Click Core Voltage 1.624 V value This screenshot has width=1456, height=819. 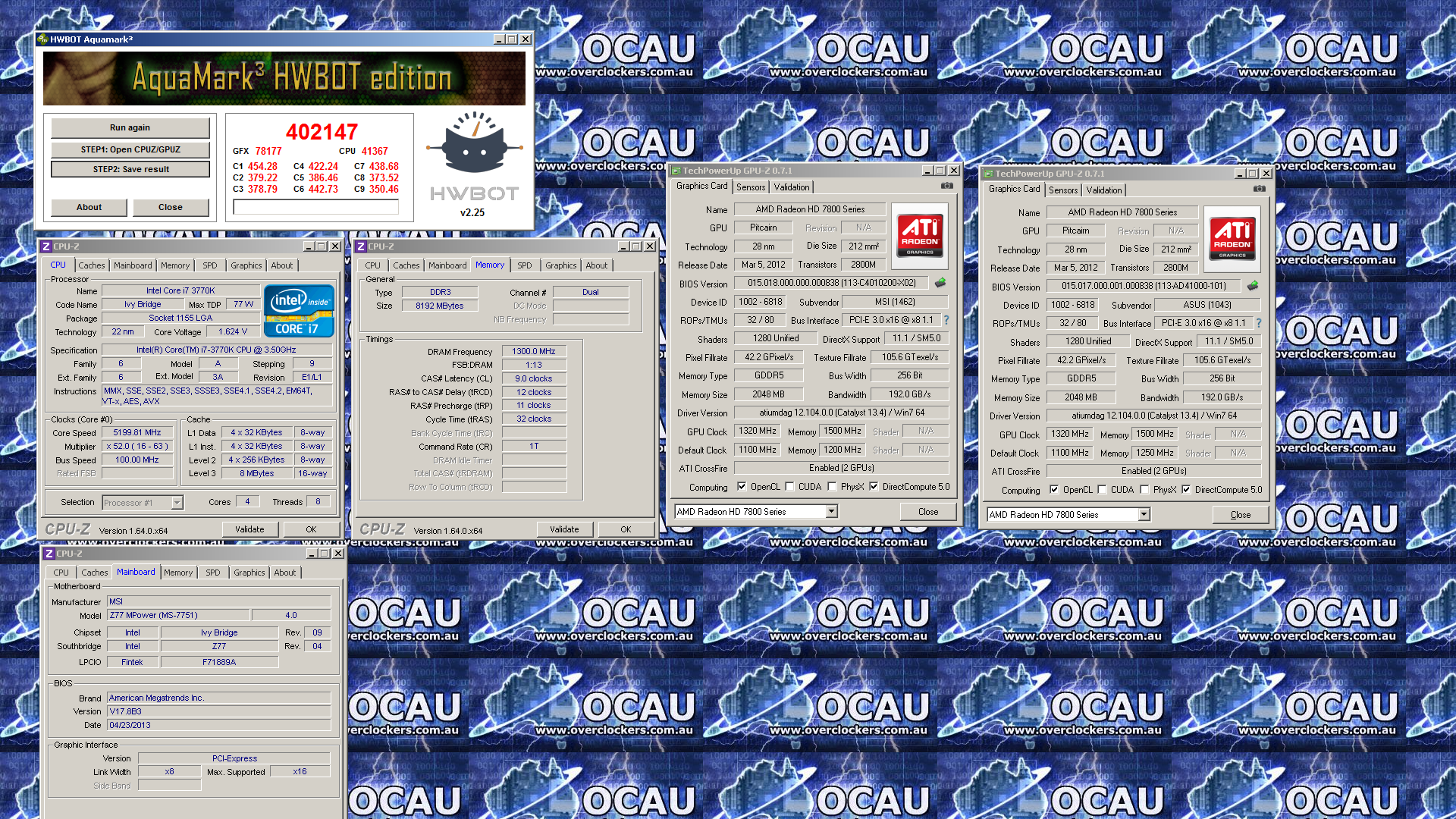[233, 331]
